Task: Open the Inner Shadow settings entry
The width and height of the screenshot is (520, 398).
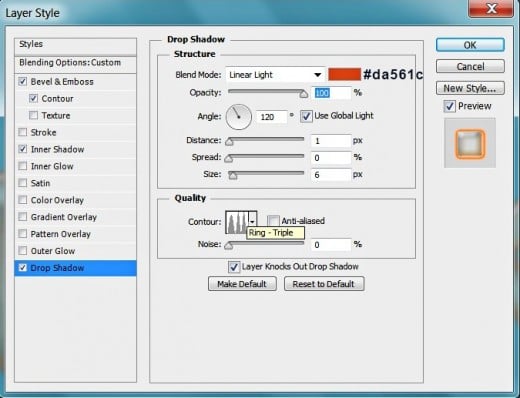Action: coord(57,149)
